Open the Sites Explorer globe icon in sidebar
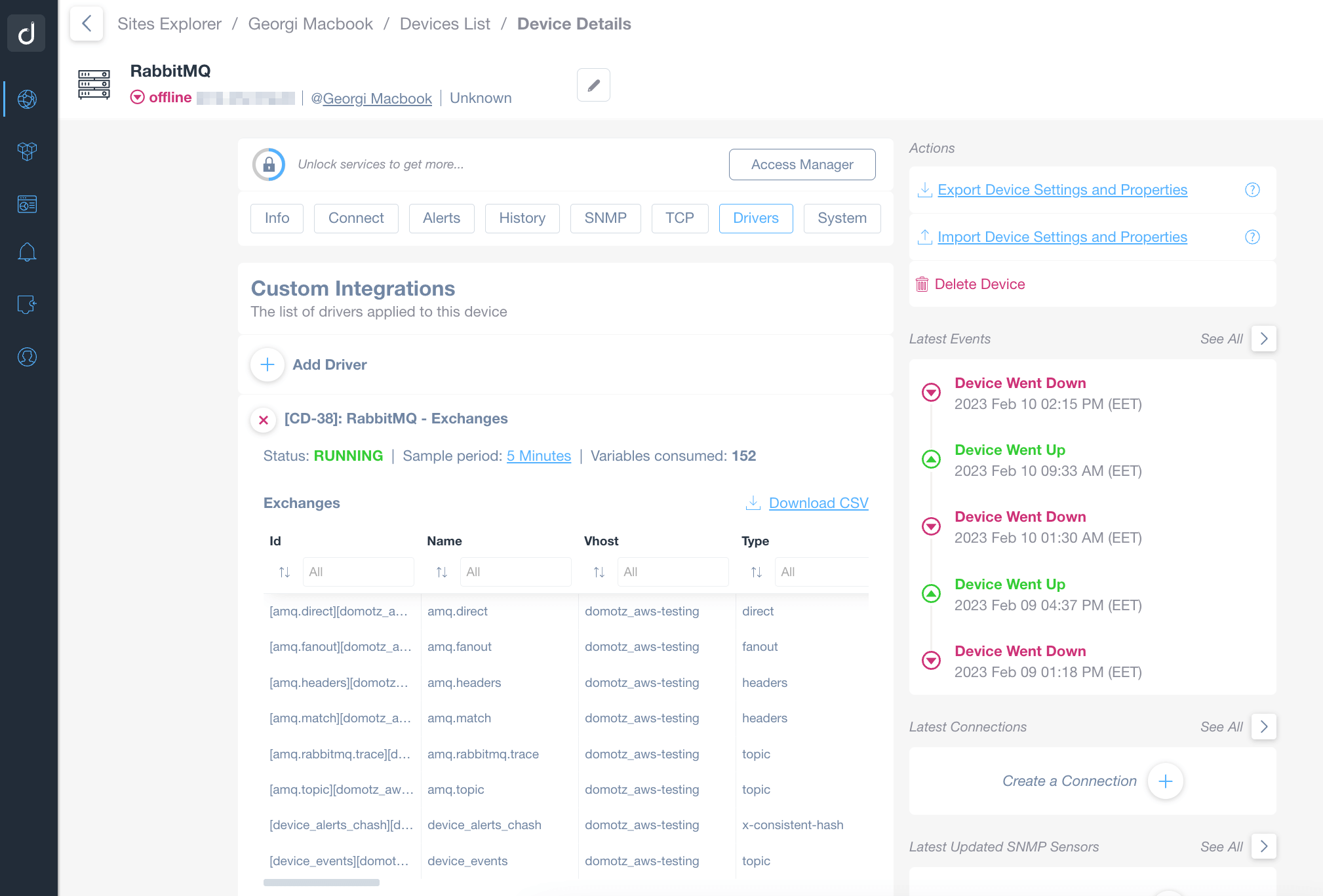Viewport: 1323px width, 896px height. point(26,100)
